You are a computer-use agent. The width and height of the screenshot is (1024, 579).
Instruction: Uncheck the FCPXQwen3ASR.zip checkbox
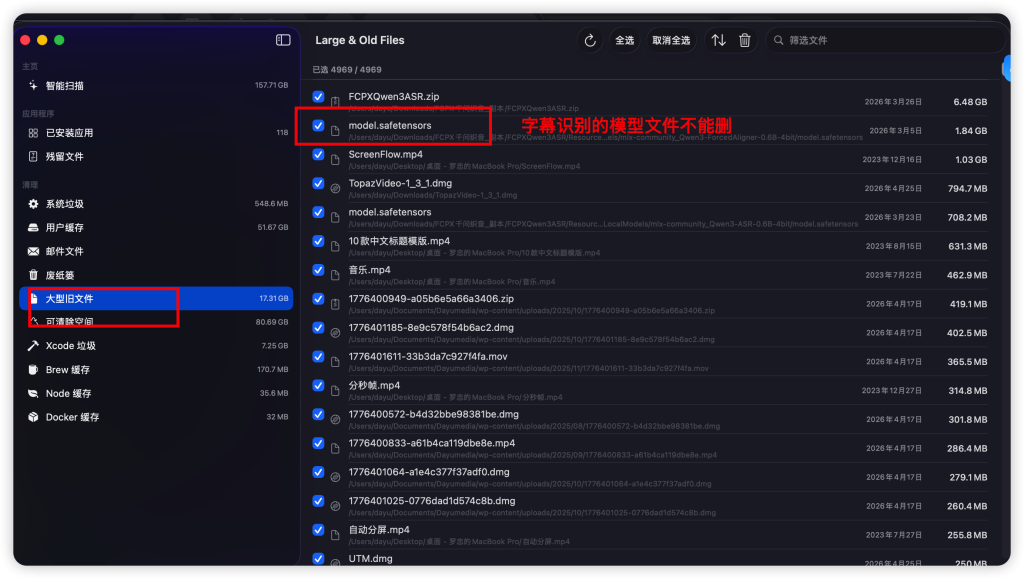coord(318,97)
